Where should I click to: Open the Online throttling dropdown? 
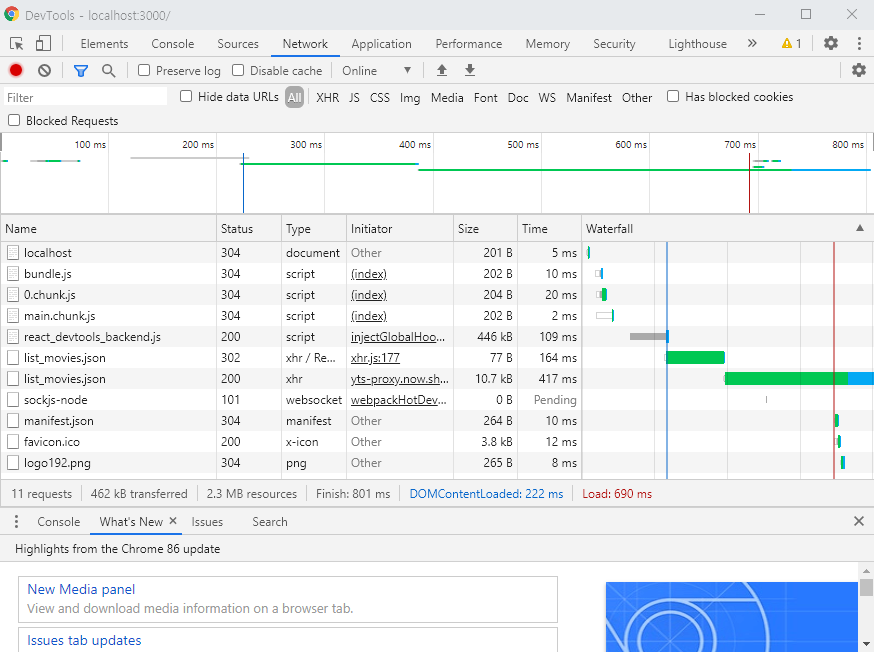(x=377, y=71)
